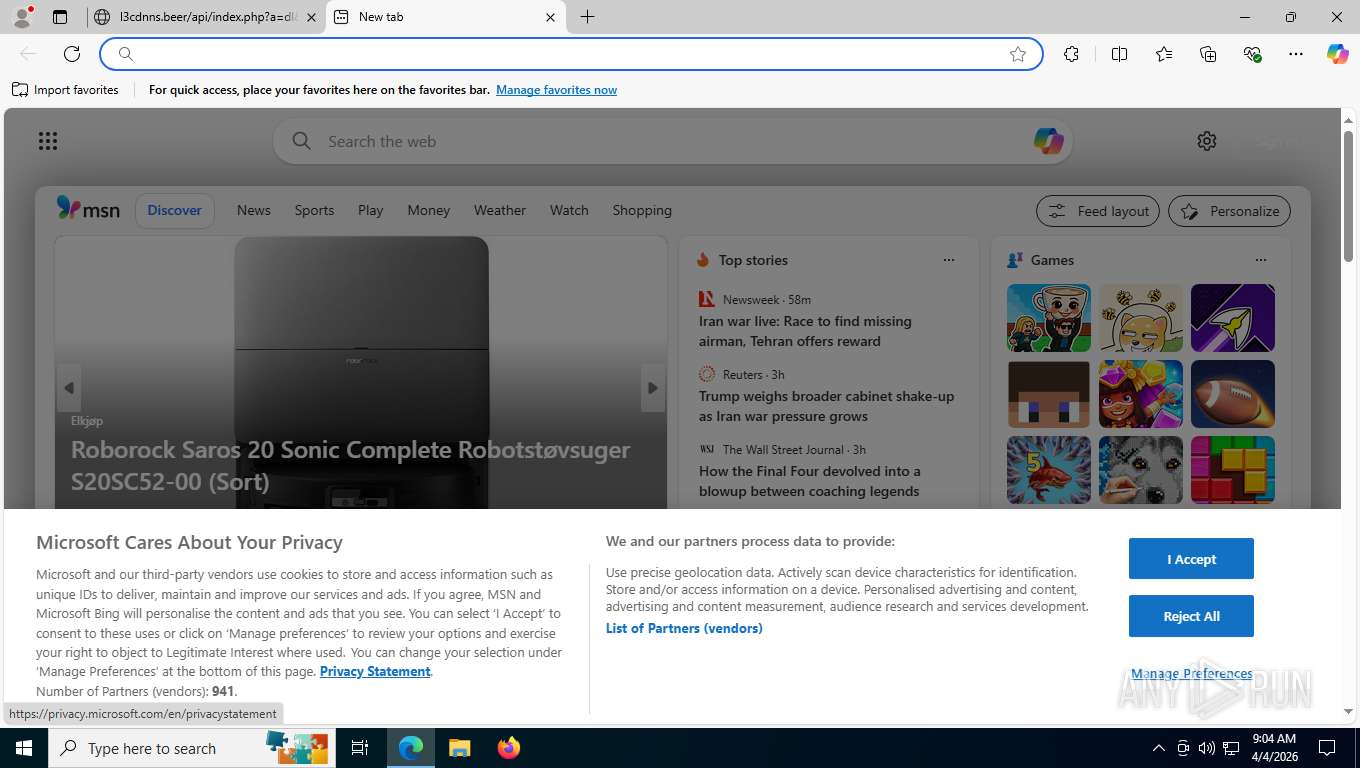
Task: Click Reject All on privacy banner
Action: [x=1191, y=616]
